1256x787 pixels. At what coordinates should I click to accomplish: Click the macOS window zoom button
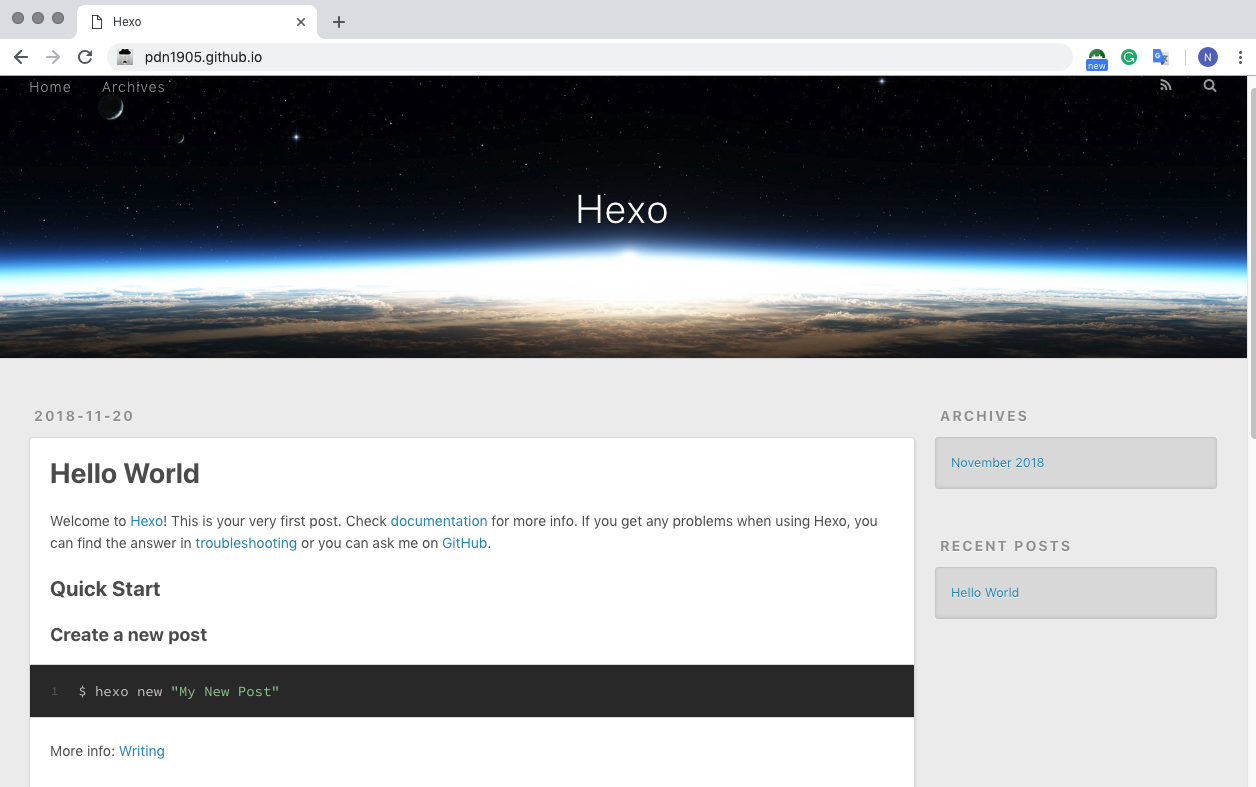pyautogui.click(x=58, y=18)
